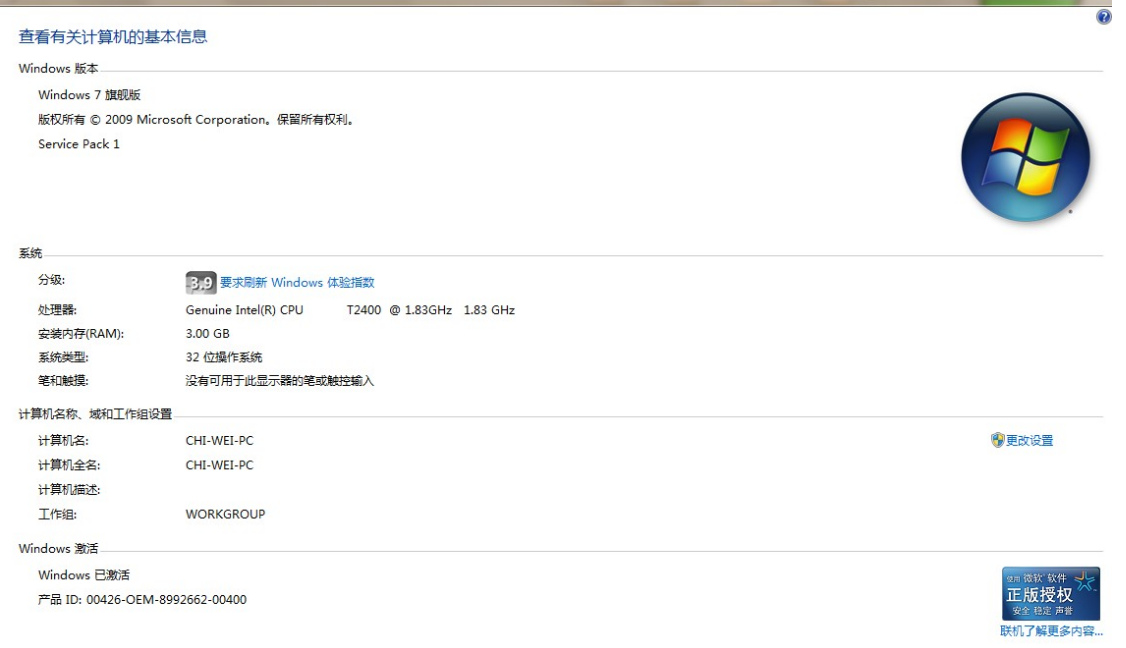Click the Service Pack 1 text
The width and height of the screenshot is (1126, 648).
pos(79,144)
